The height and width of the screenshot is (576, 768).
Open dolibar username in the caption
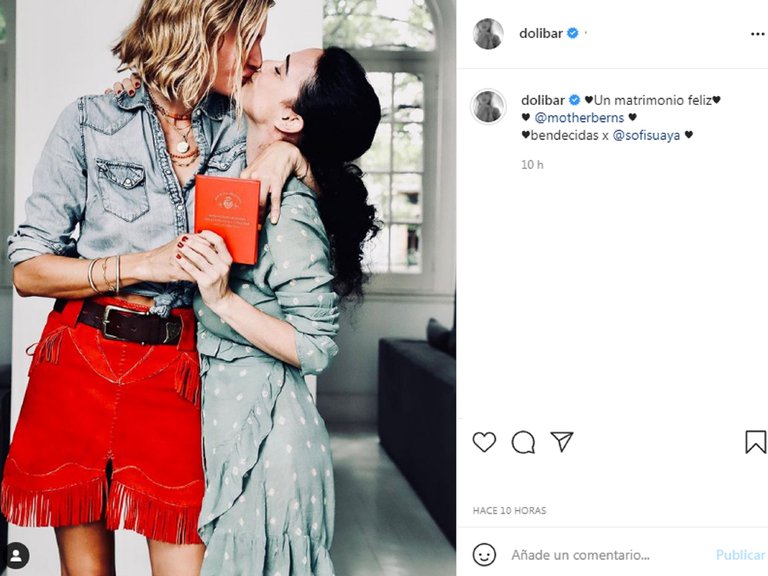(543, 100)
